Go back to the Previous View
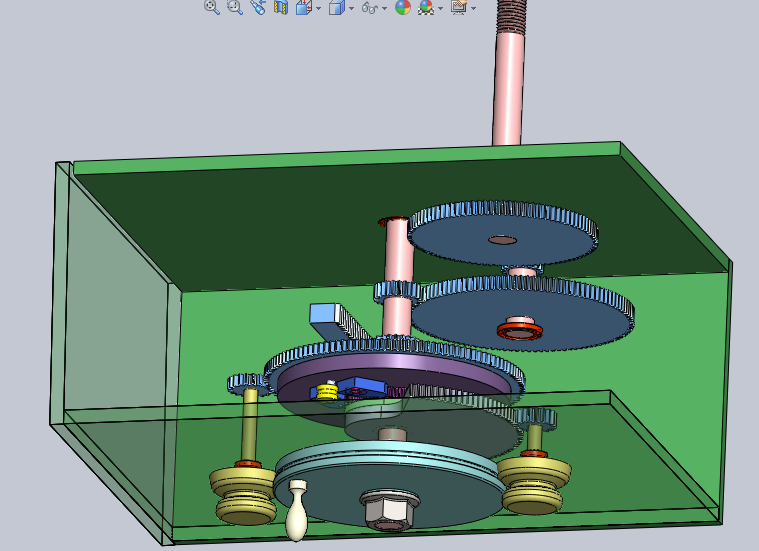Screen dimensions: 759x551 [258, 7]
